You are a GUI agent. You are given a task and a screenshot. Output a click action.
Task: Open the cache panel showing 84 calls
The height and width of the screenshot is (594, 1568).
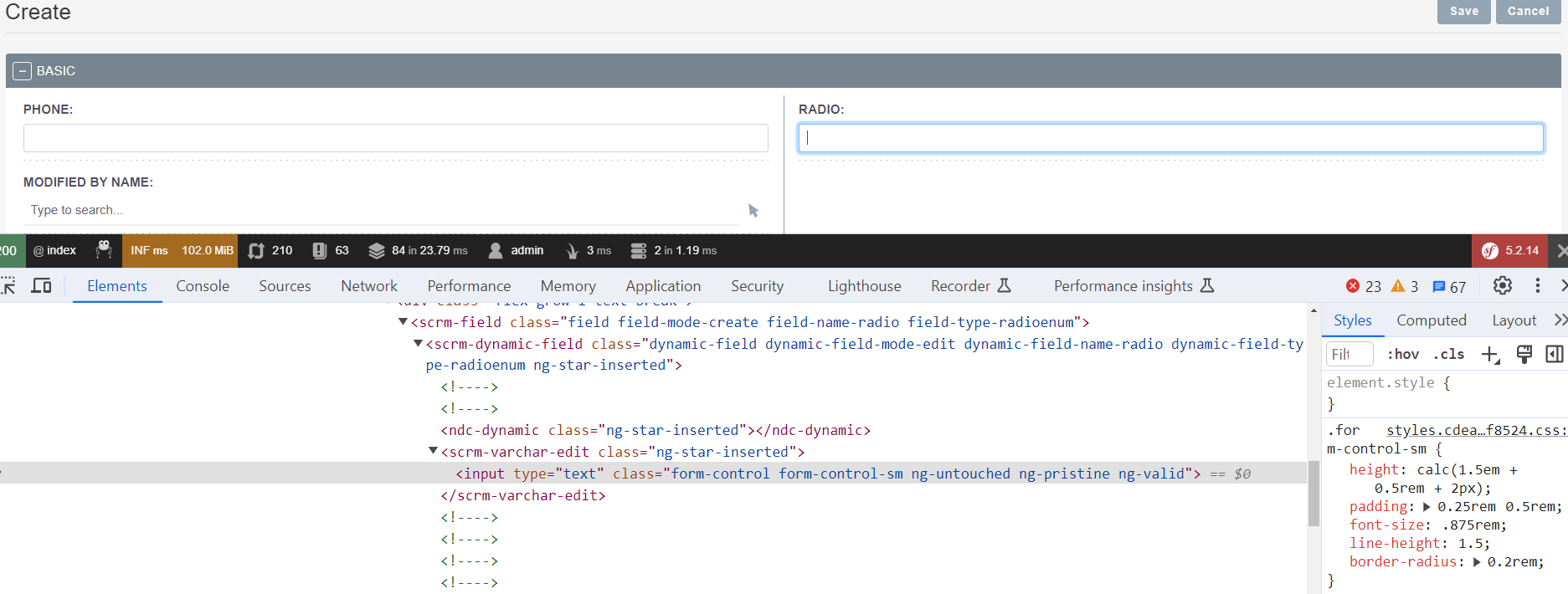pos(418,250)
